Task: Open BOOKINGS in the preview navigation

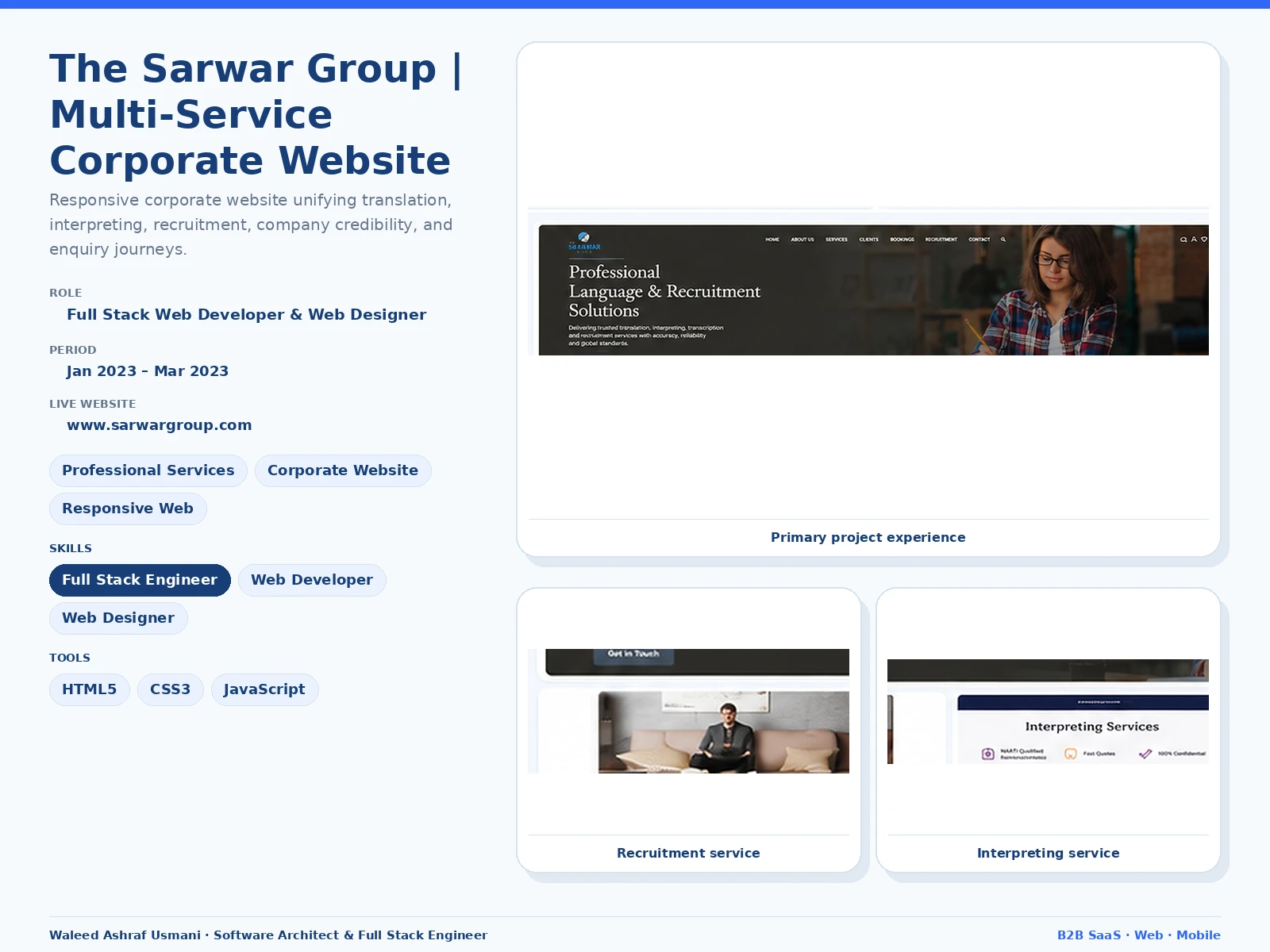Action: pyautogui.click(x=902, y=239)
